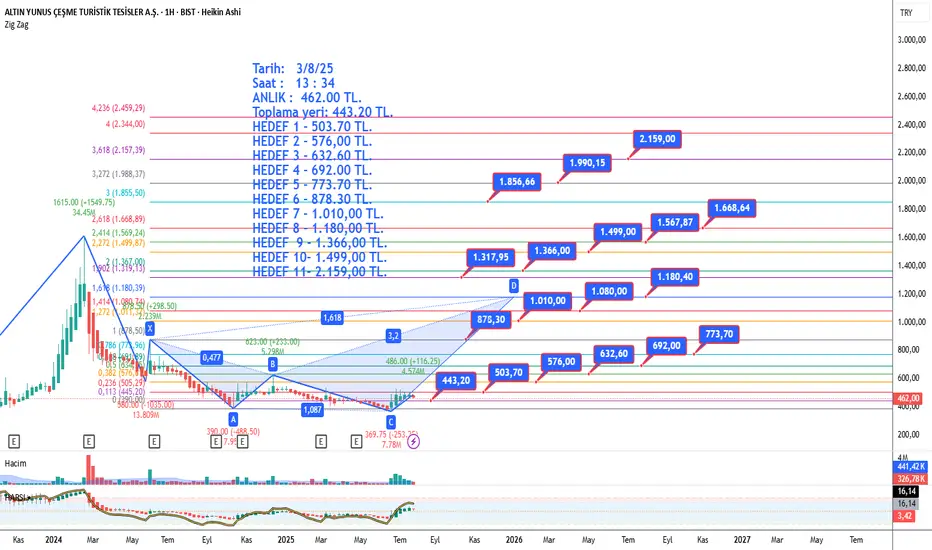Select the 1.668,64 price callout
This screenshot has height=550, width=932.
(x=732, y=208)
